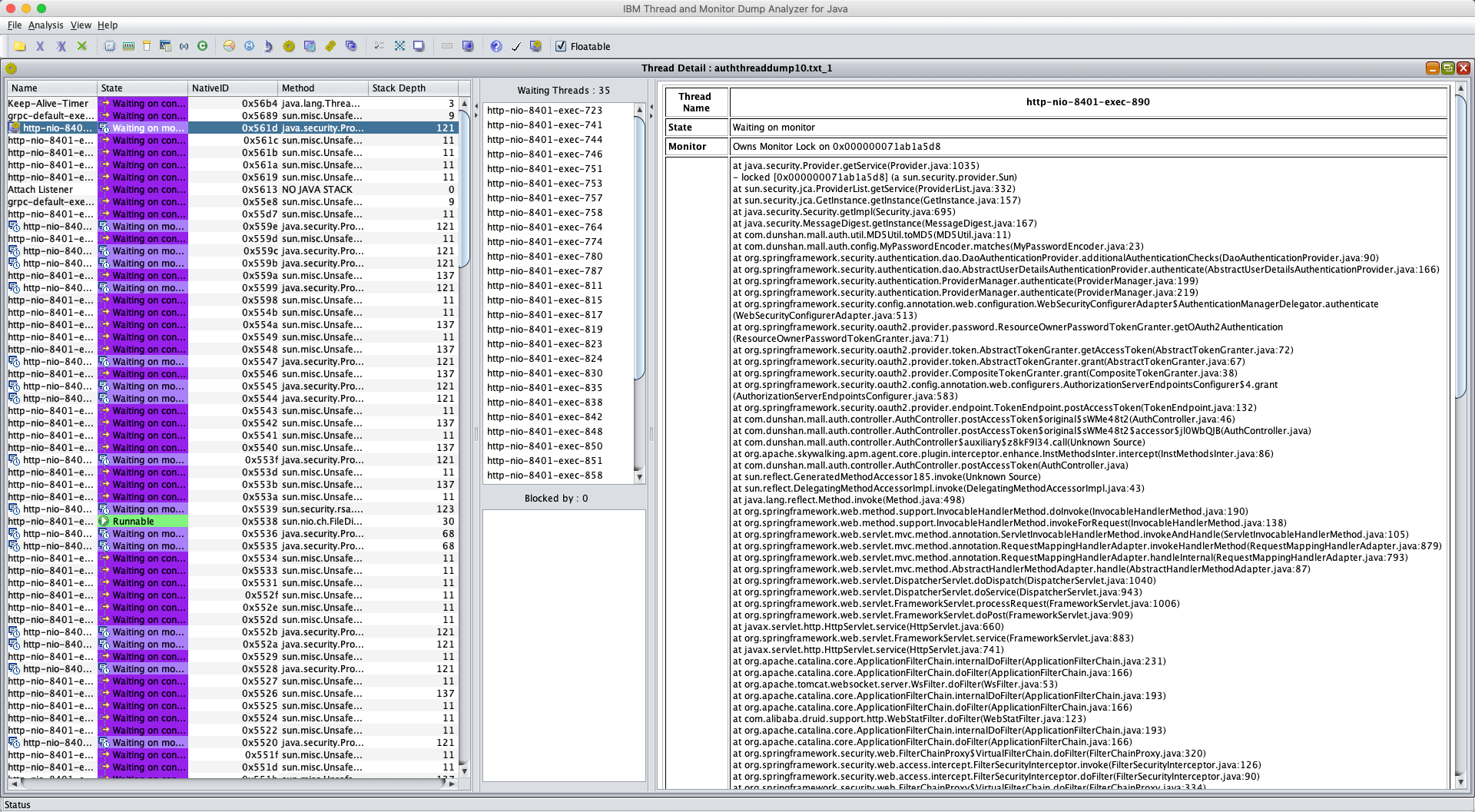
Task: Click the down arrow of Waiting Threads scrollbar
Action: (x=639, y=477)
